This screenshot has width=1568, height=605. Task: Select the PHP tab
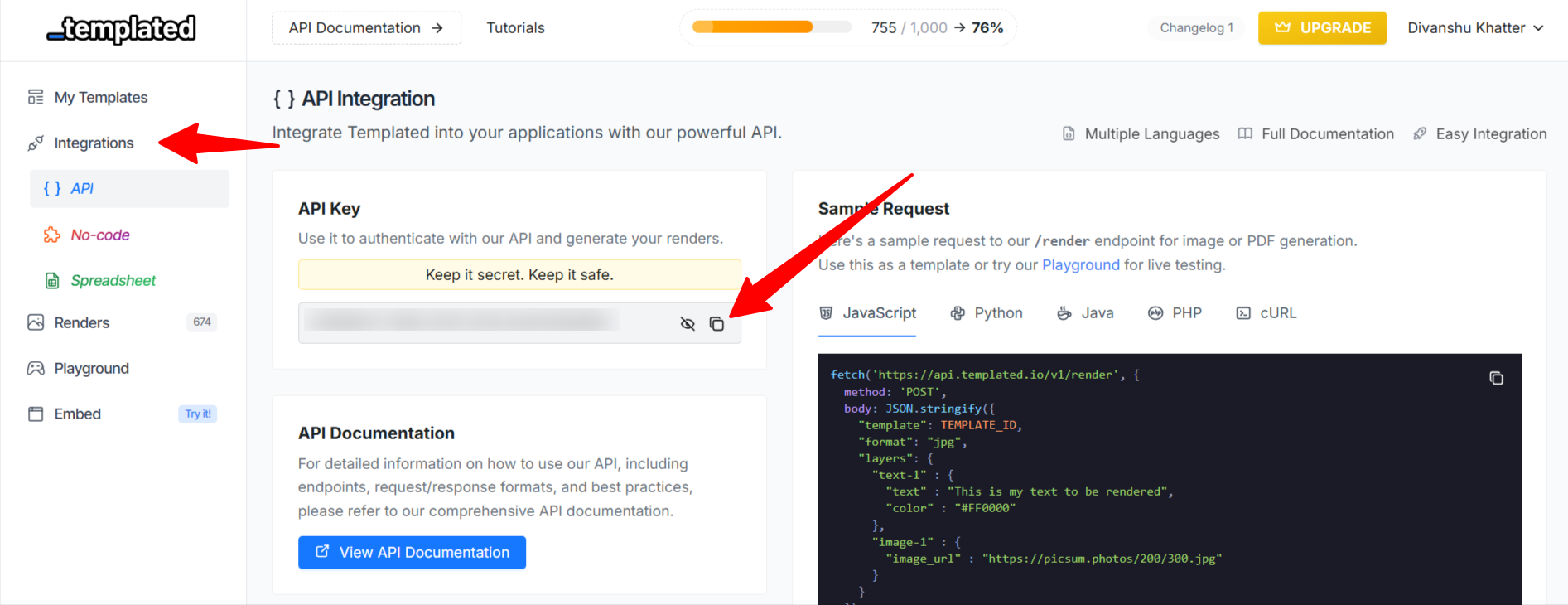coord(1175,314)
